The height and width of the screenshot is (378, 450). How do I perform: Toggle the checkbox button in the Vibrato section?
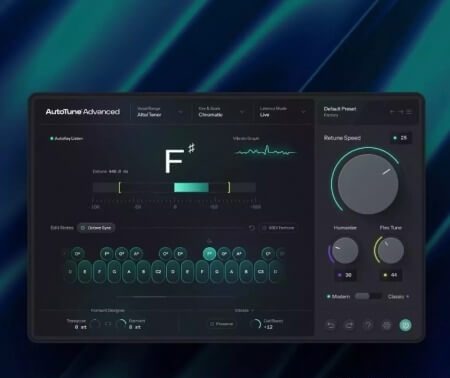tap(222, 324)
